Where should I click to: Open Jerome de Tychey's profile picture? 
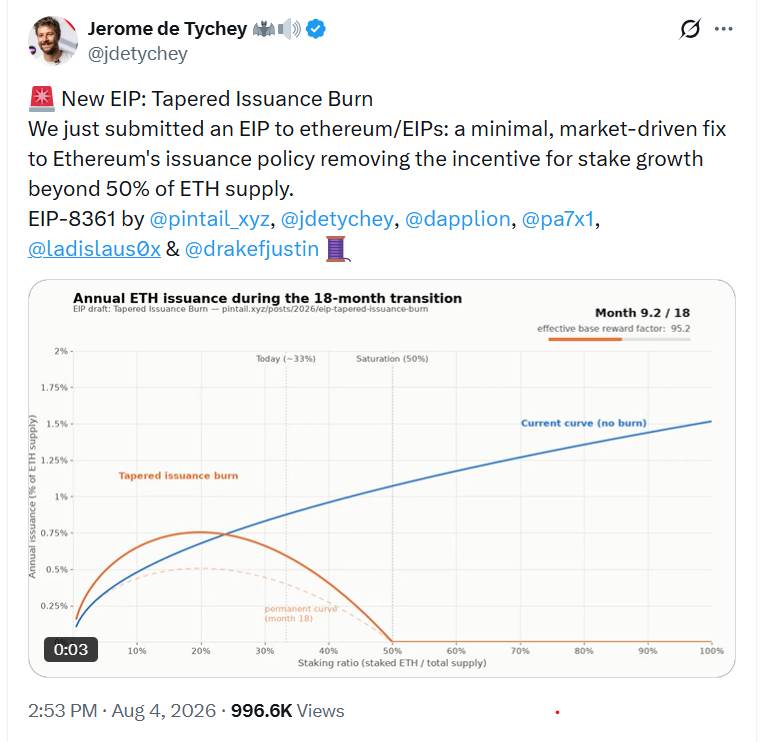(x=52, y=41)
